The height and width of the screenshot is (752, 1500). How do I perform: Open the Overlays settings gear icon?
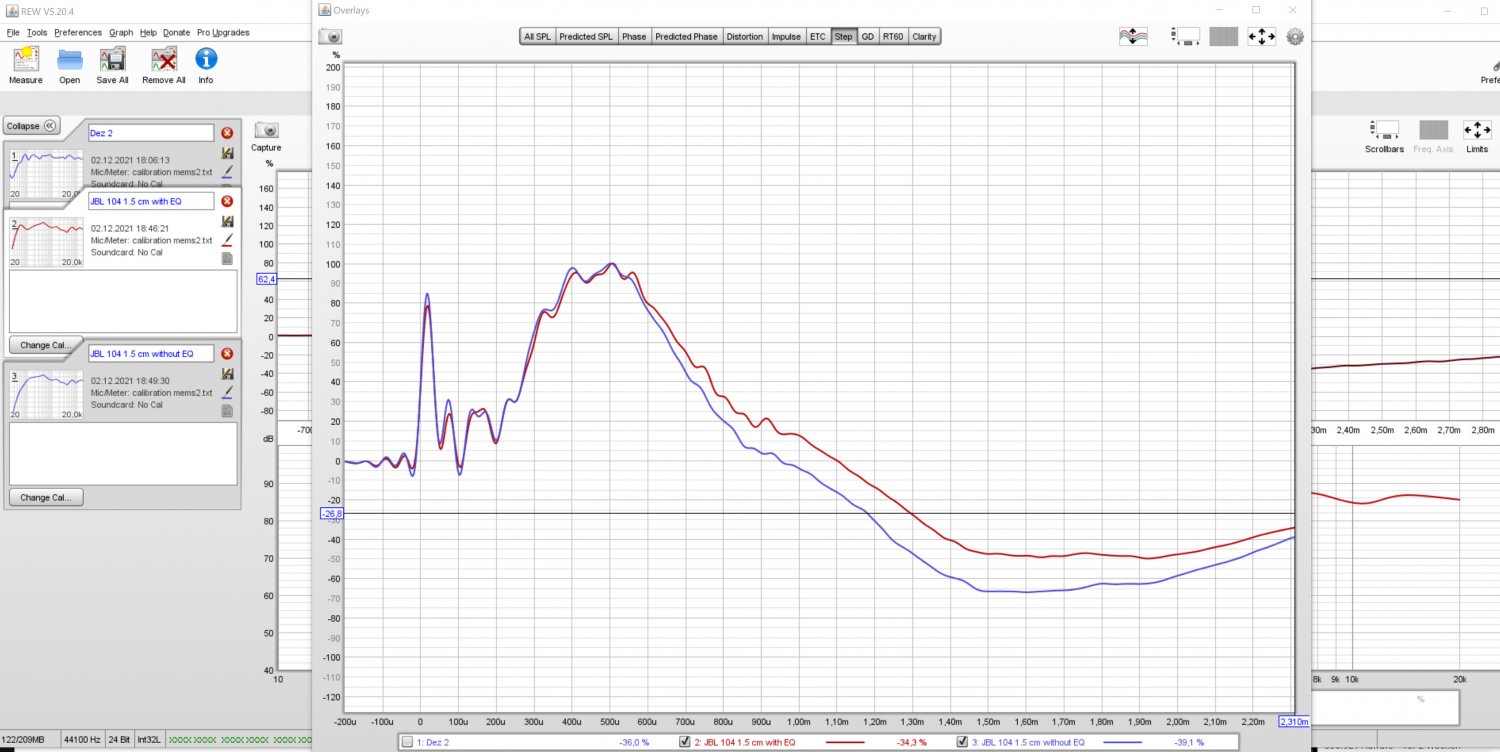(1295, 37)
